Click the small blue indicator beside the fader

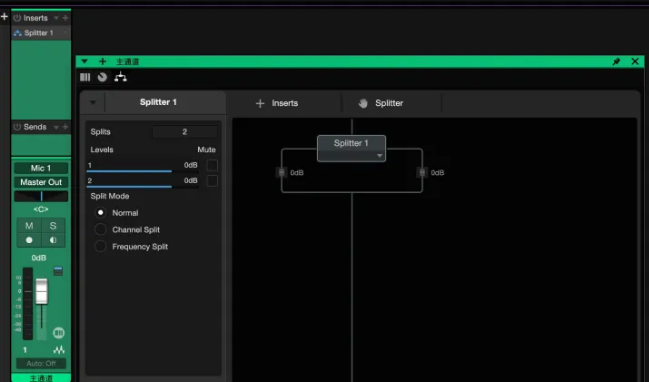point(58,271)
